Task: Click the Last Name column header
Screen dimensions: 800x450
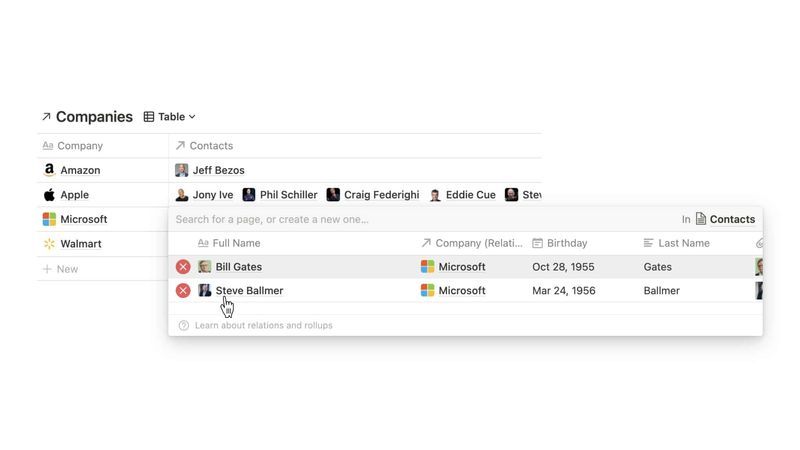Action: 684,243
